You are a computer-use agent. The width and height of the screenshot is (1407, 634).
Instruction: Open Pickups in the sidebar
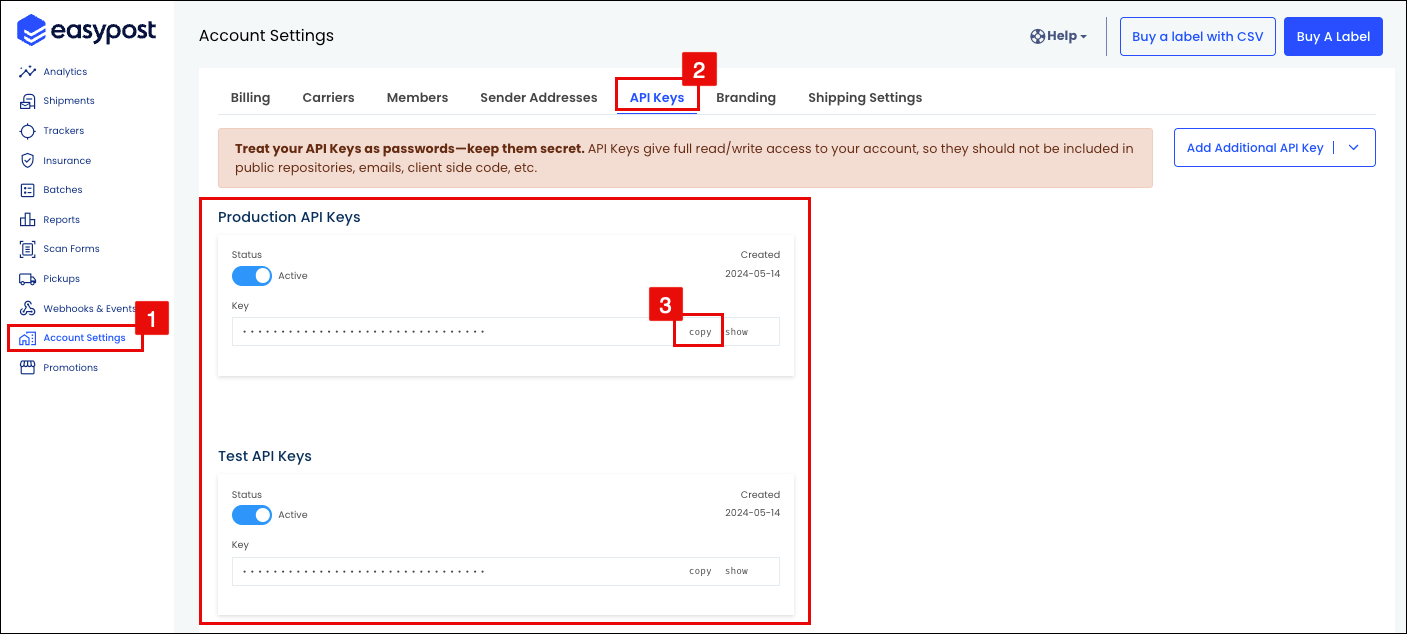[61, 279]
